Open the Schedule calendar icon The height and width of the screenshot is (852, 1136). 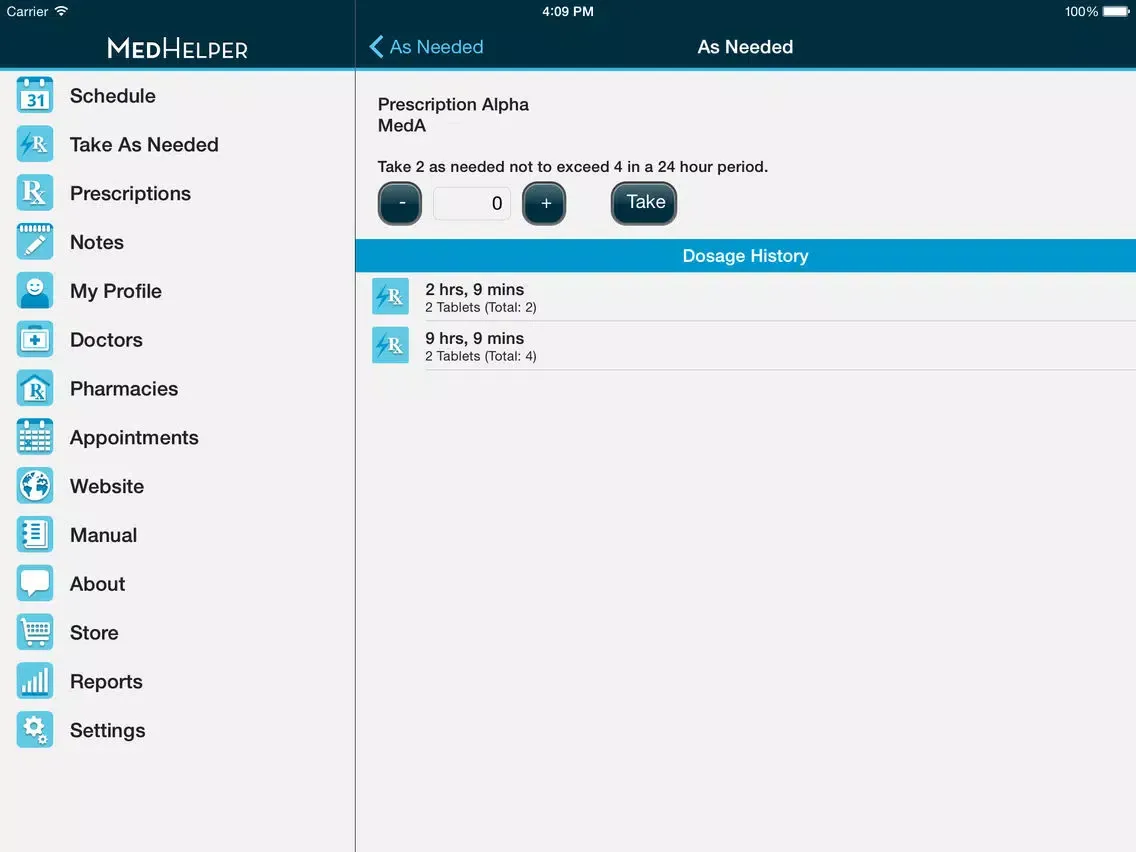coord(35,96)
